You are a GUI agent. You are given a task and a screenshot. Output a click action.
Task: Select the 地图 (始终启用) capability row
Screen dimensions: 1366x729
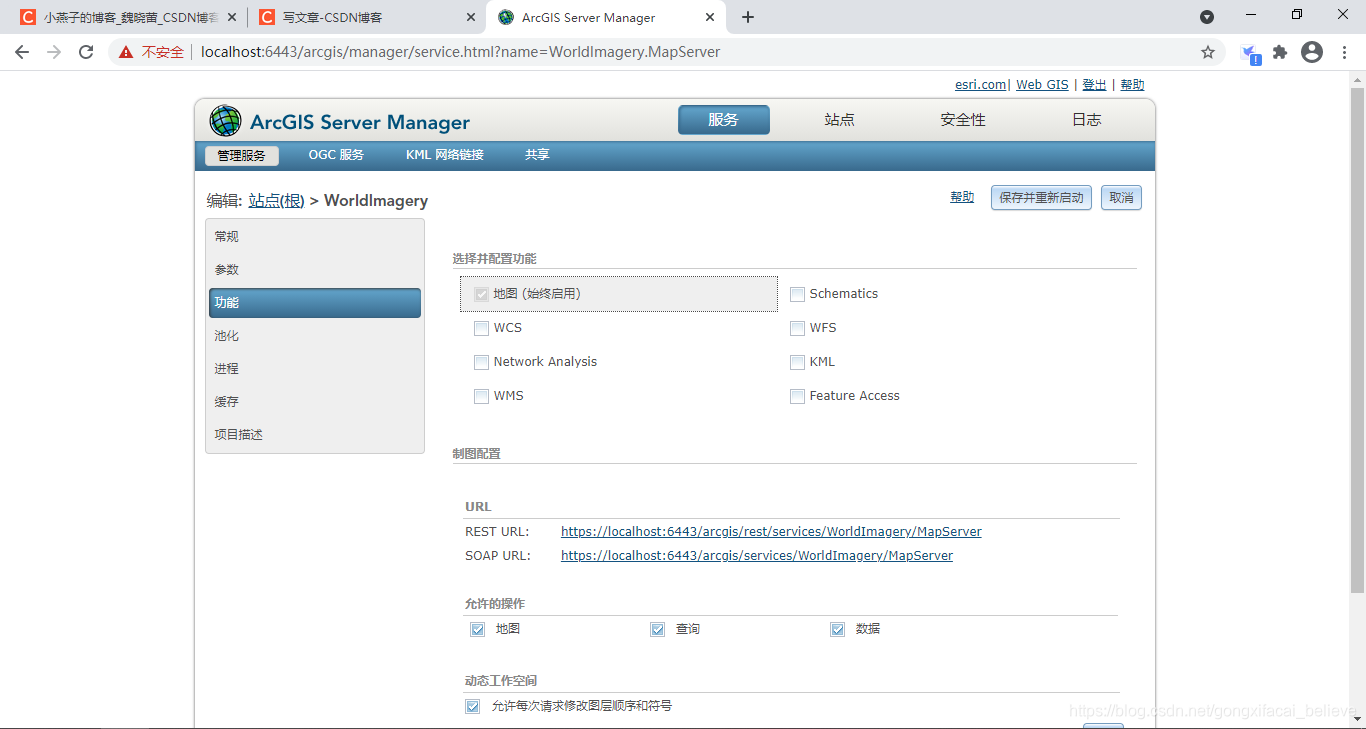(619, 294)
